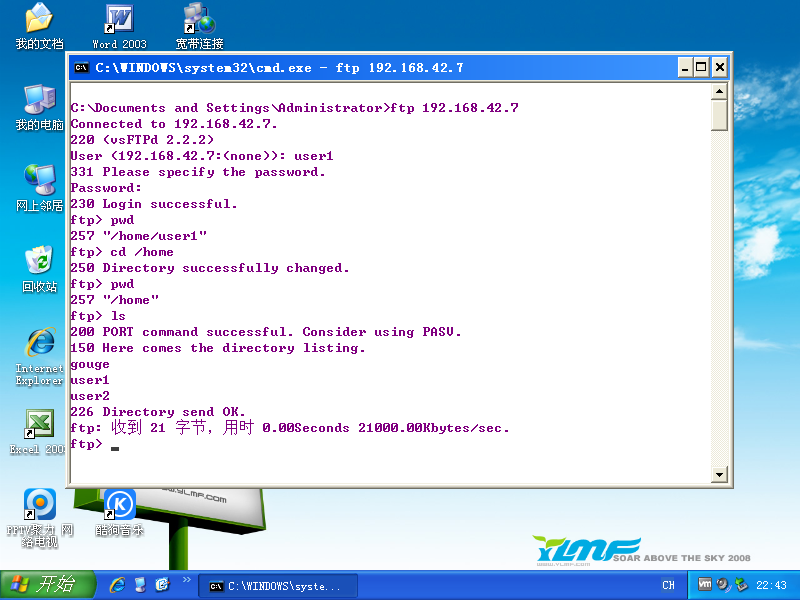Click the VMware Tools tray icon

(x=705, y=584)
